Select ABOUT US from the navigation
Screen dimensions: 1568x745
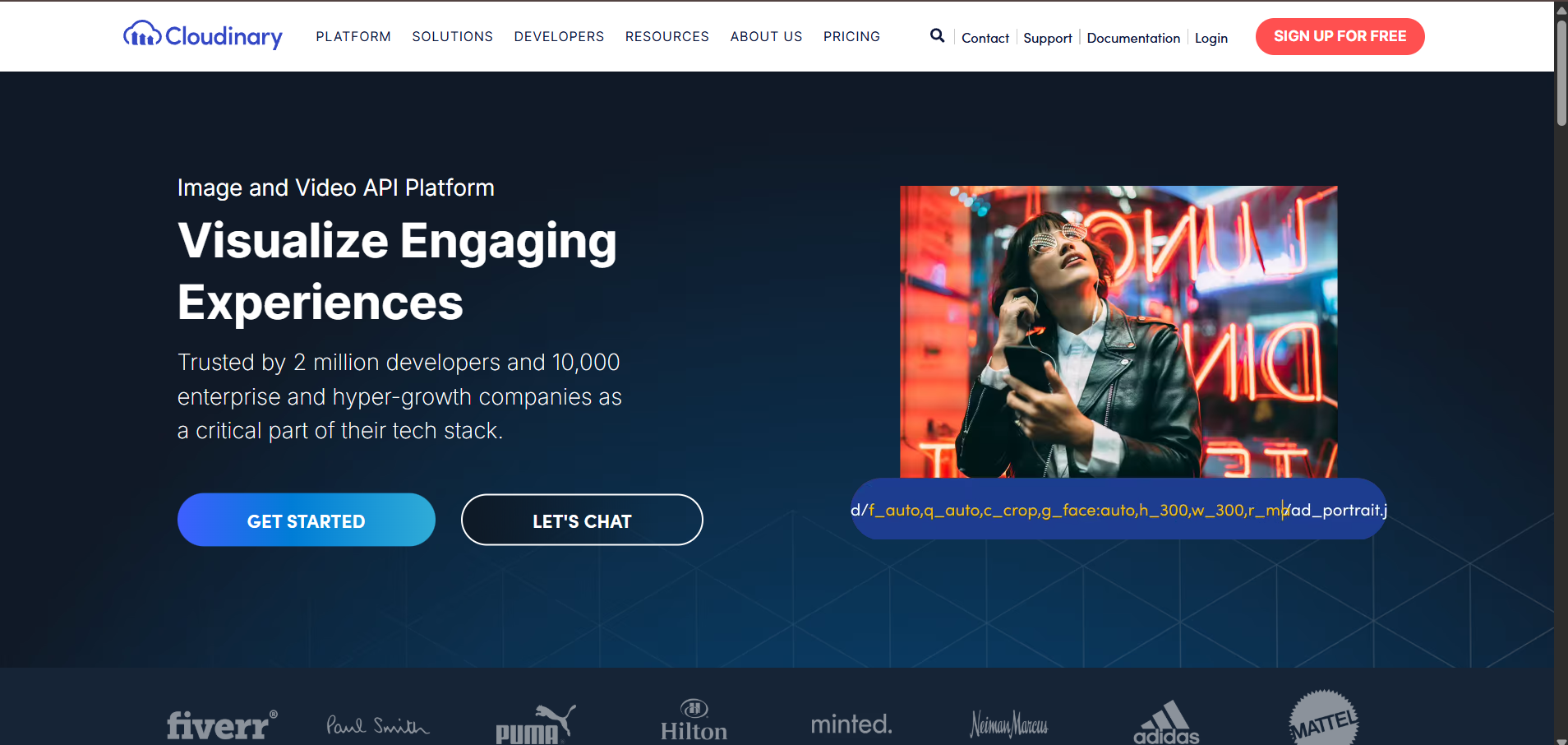765,36
